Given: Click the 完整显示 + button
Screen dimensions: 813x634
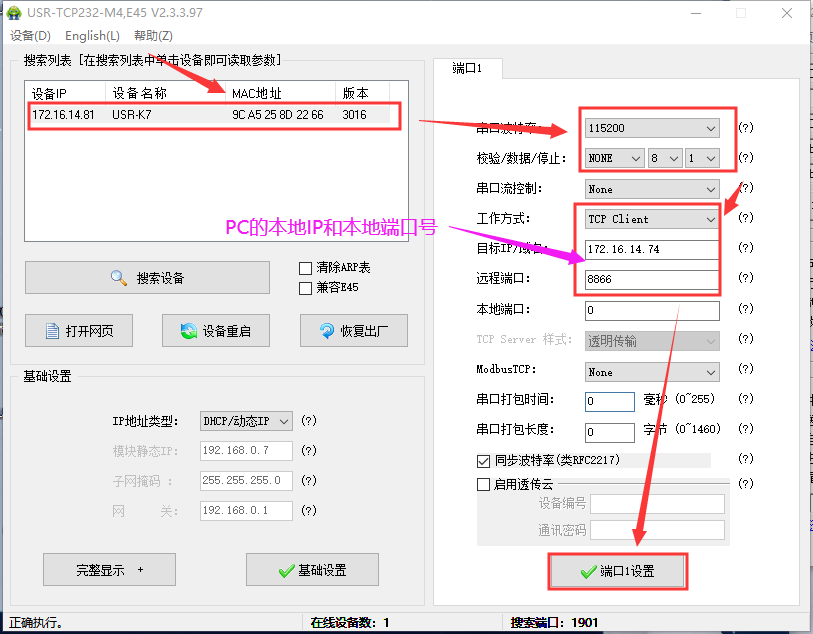Looking at the screenshot, I should pyautogui.click(x=109, y=570).
